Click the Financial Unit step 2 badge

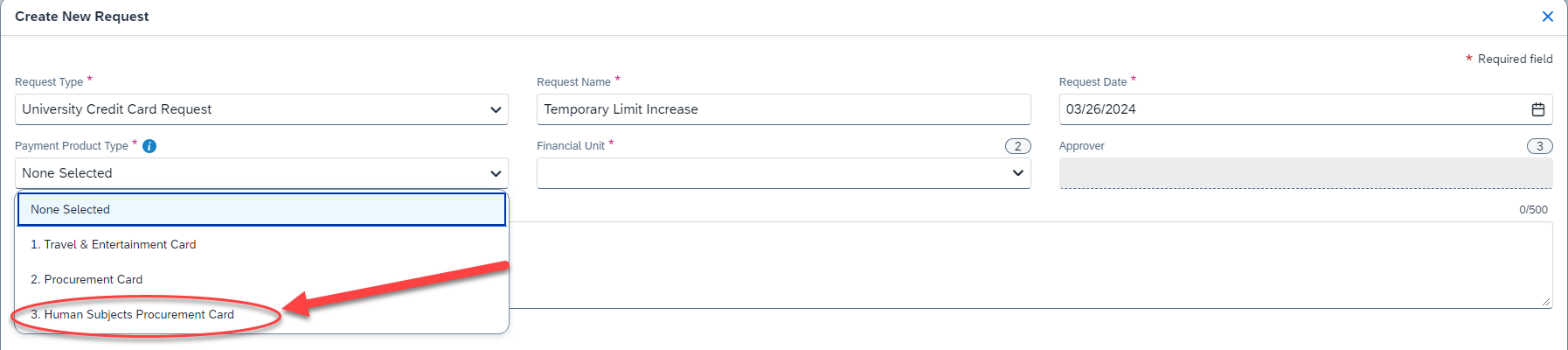tap(1017, 146)
